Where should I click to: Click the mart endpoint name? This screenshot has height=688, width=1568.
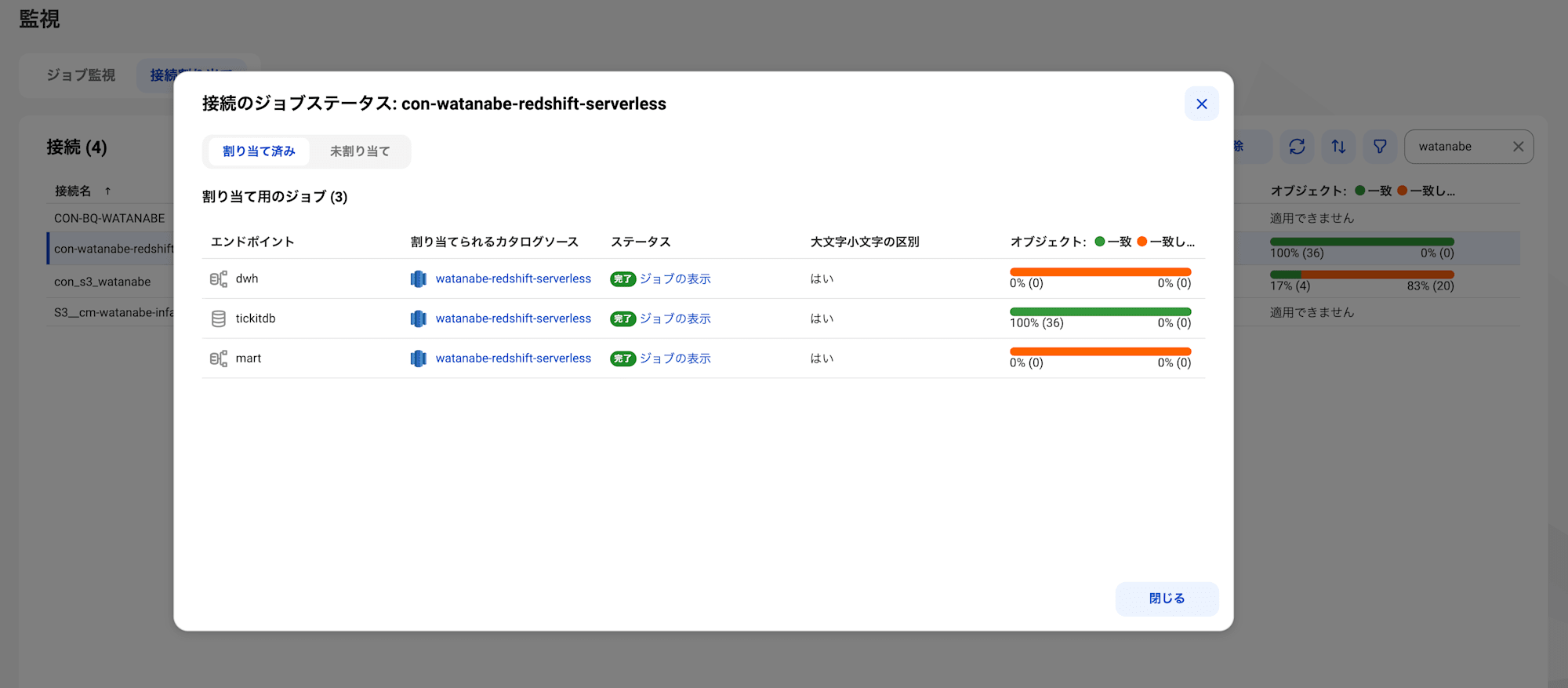(249, 359)
